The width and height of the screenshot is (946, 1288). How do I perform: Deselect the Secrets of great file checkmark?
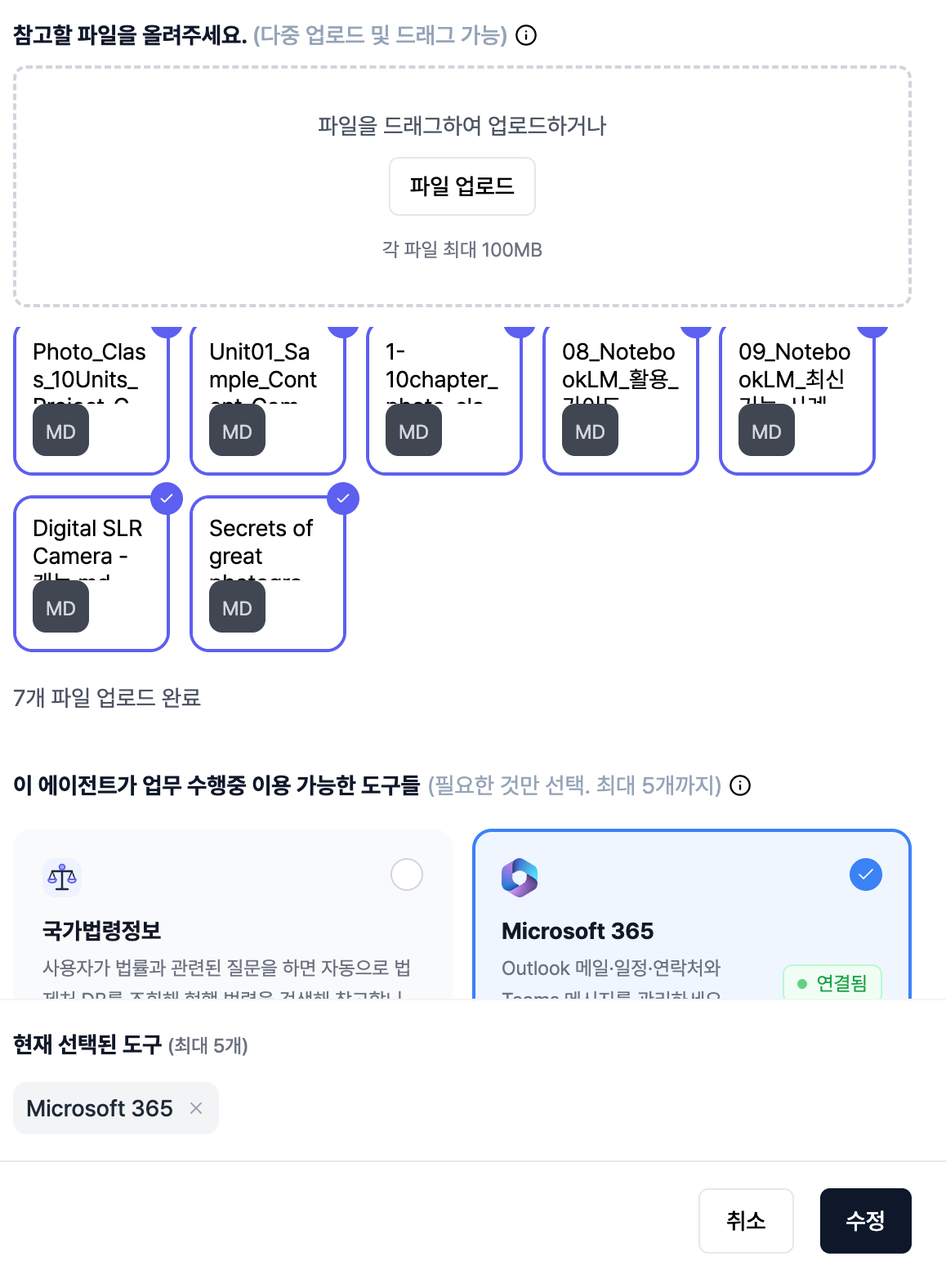coord(343,499)
